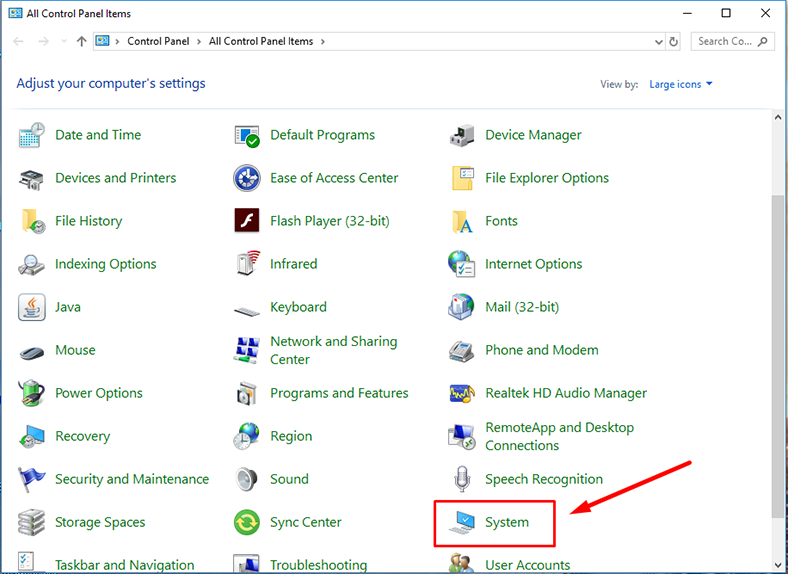Screen dimensions: 788x574
Task: Open Devices and Printers icon
Action: click(32, 178)
